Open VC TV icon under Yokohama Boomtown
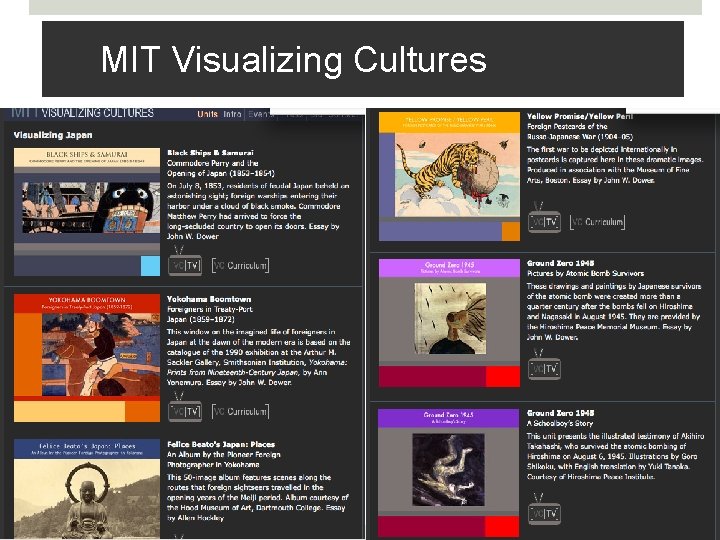 click(185, 408)
